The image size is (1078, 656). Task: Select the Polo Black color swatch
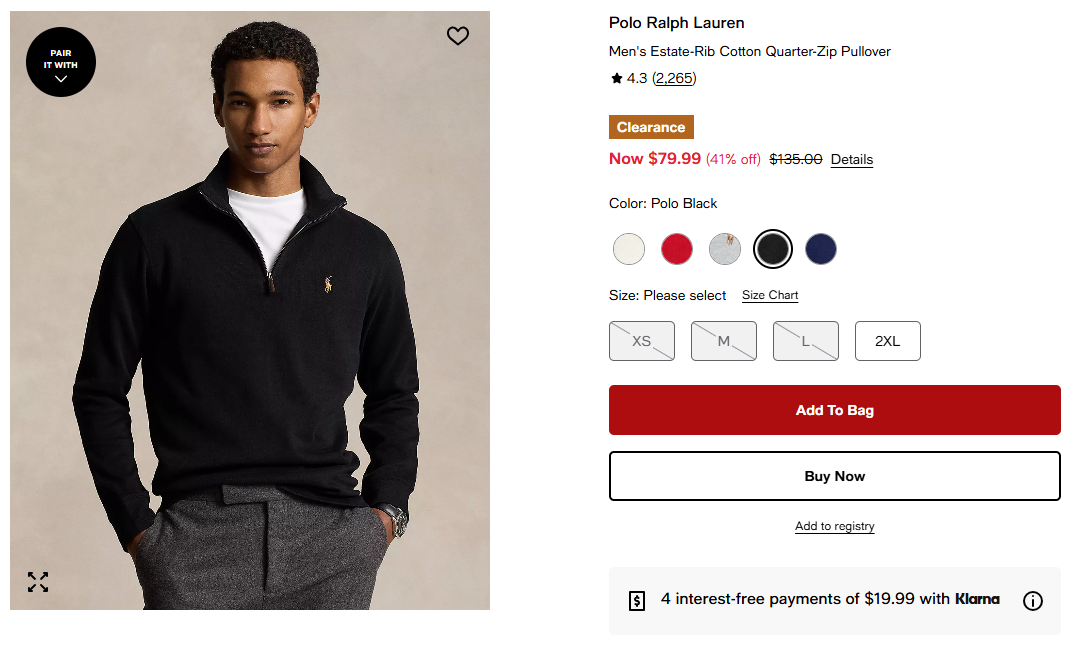773,249
